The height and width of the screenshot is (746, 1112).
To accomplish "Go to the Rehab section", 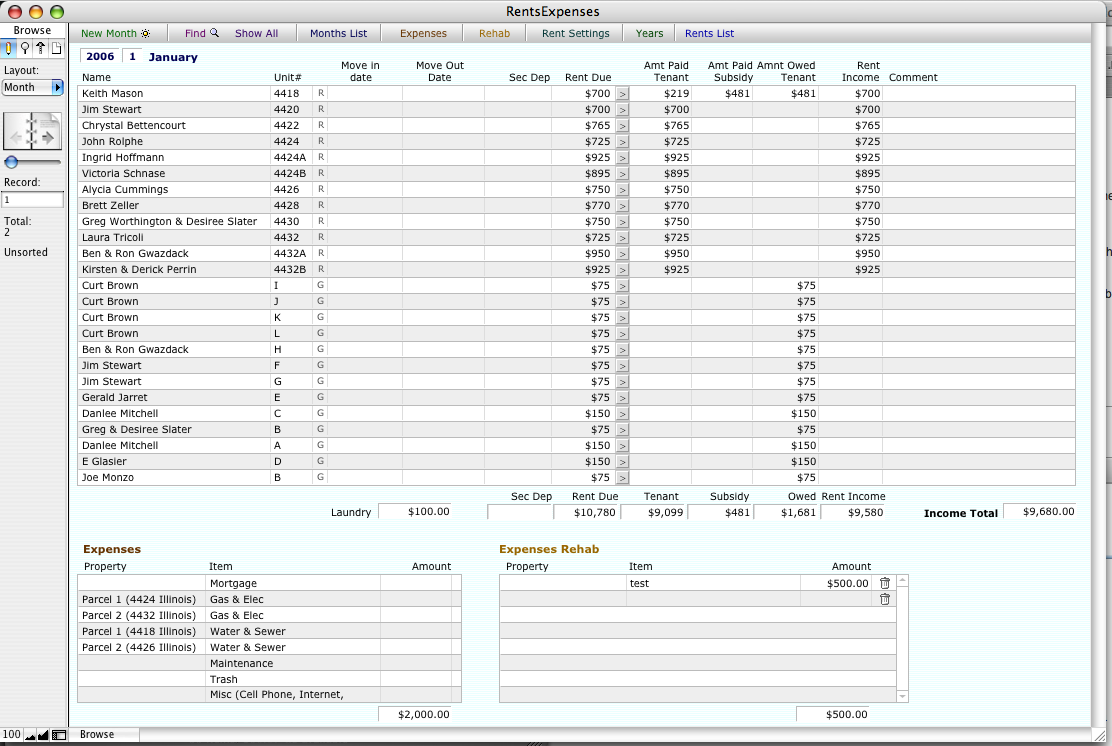I will [x=494, y=33].
